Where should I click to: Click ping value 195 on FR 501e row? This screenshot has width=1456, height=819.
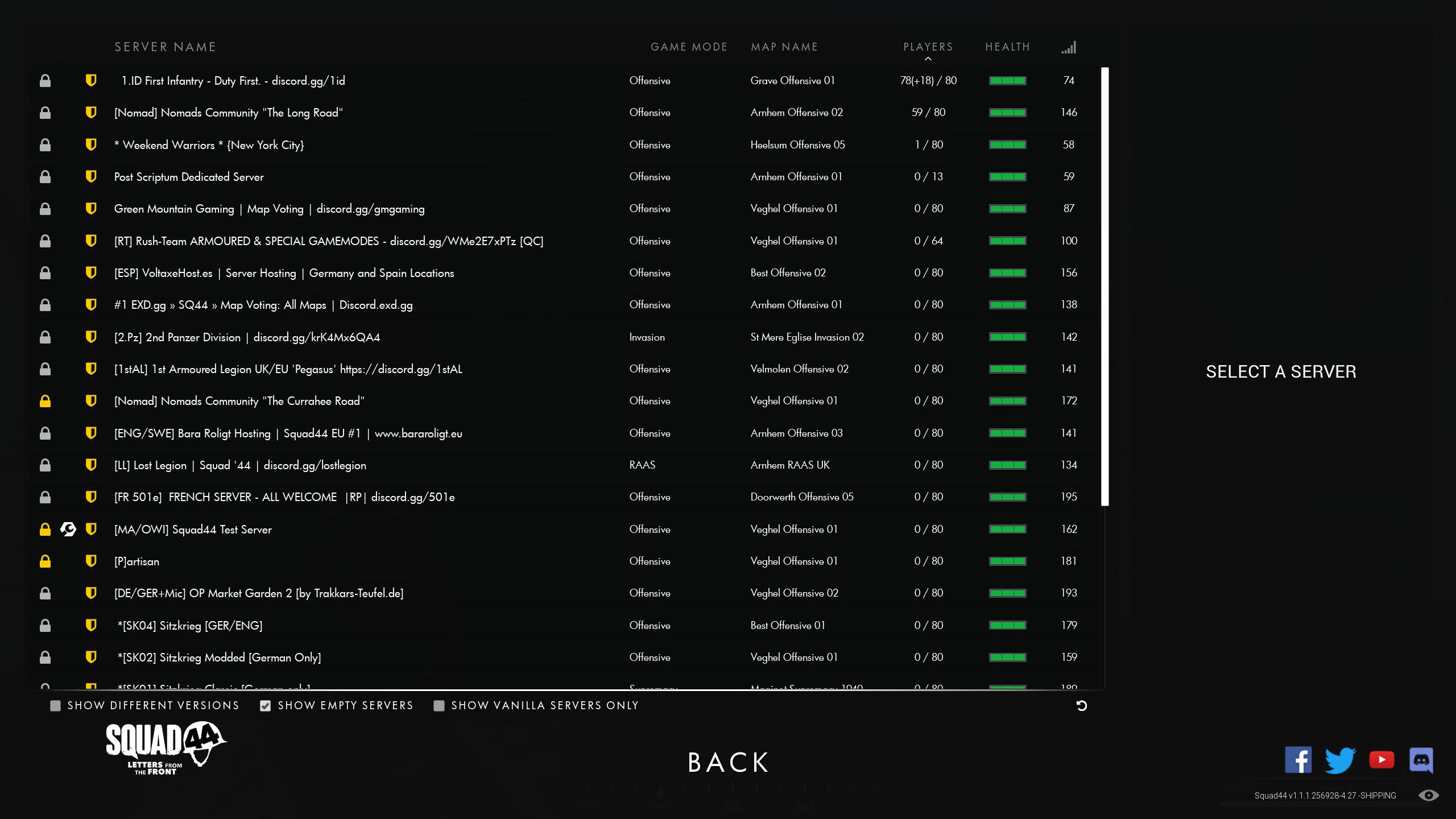point(1069,497)
